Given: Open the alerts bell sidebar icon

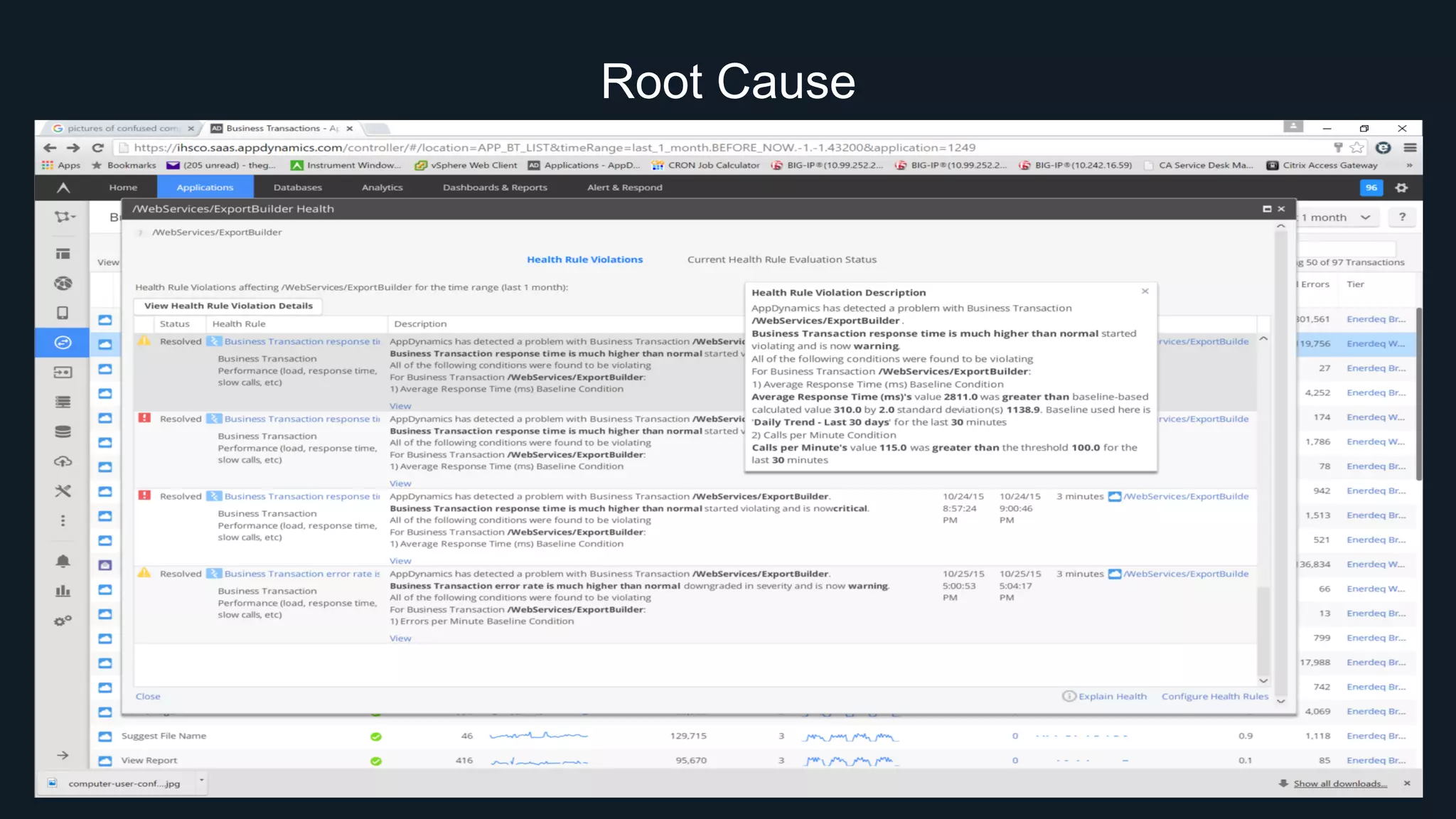Looking at the screenshot, I should [63, 562].
